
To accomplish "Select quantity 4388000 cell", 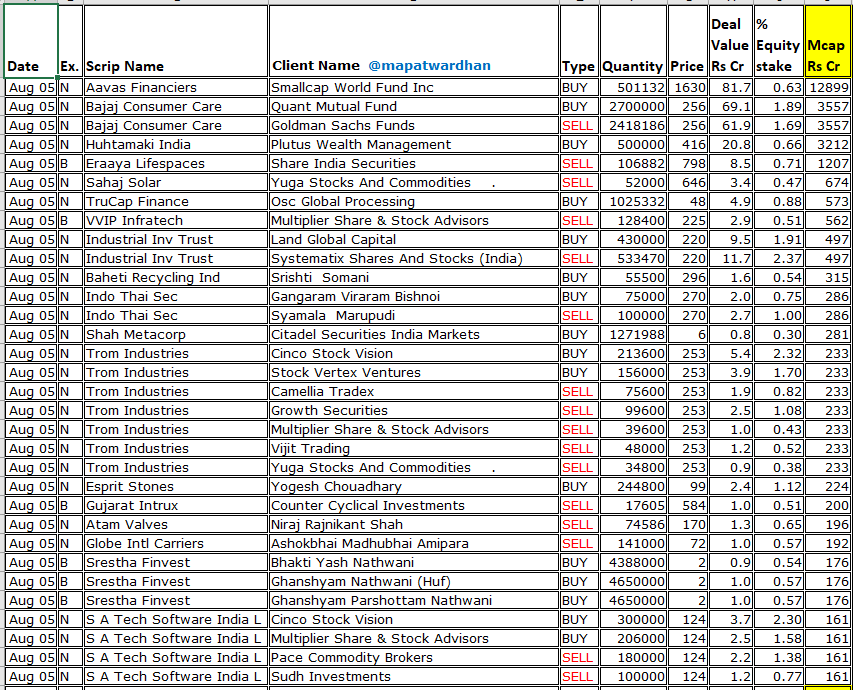I will [x=633, y=563].
